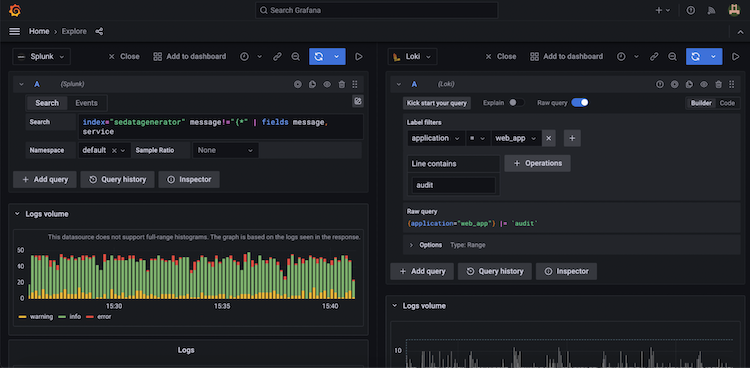The width and height of the screenshot is (750, 368).
Task: Switch Loki editor to Code mode
Action: click(x=727, y=103)
